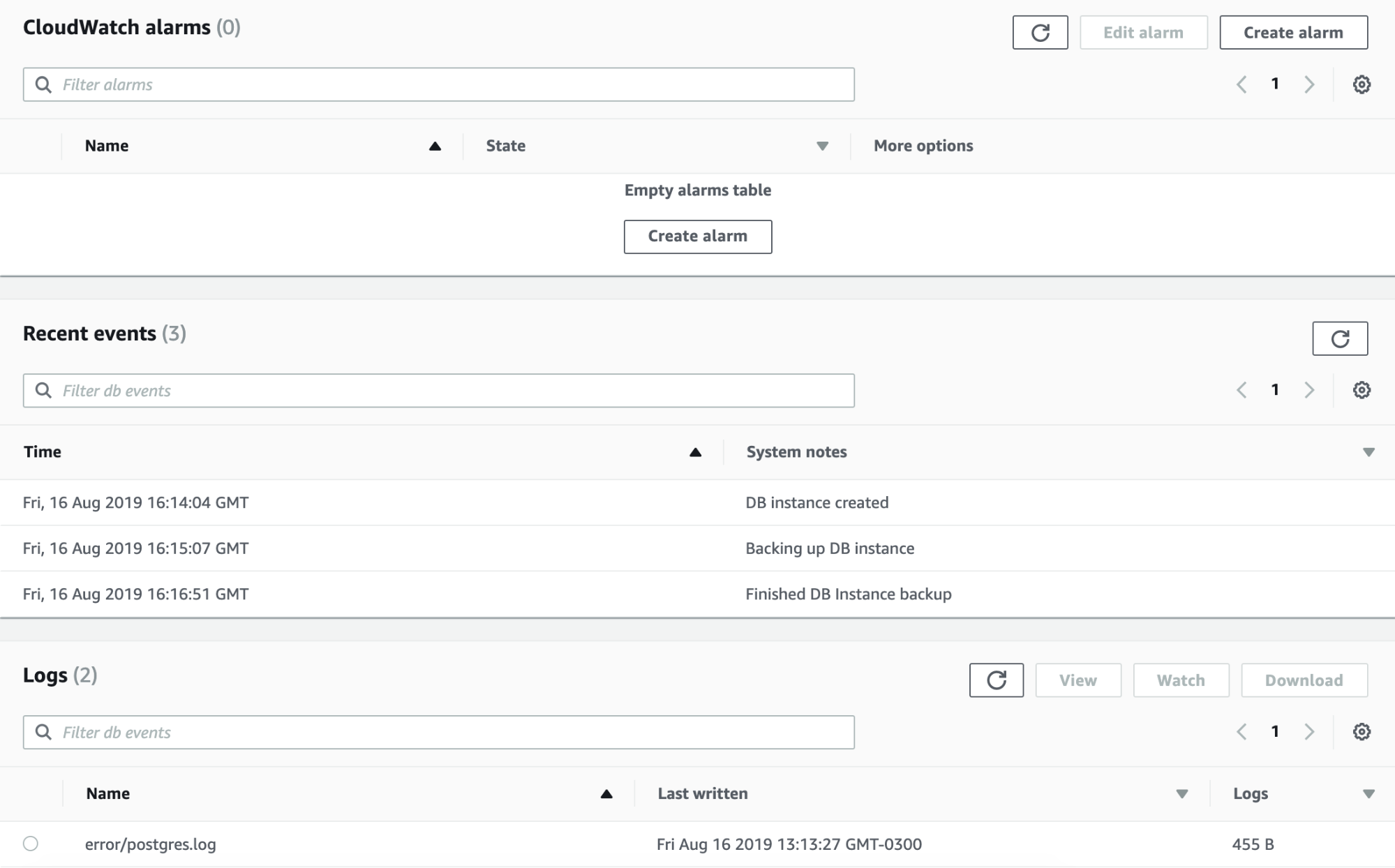
Task: Click View button for selected log
Action: pyautogui.click(x=1079, y=680)
